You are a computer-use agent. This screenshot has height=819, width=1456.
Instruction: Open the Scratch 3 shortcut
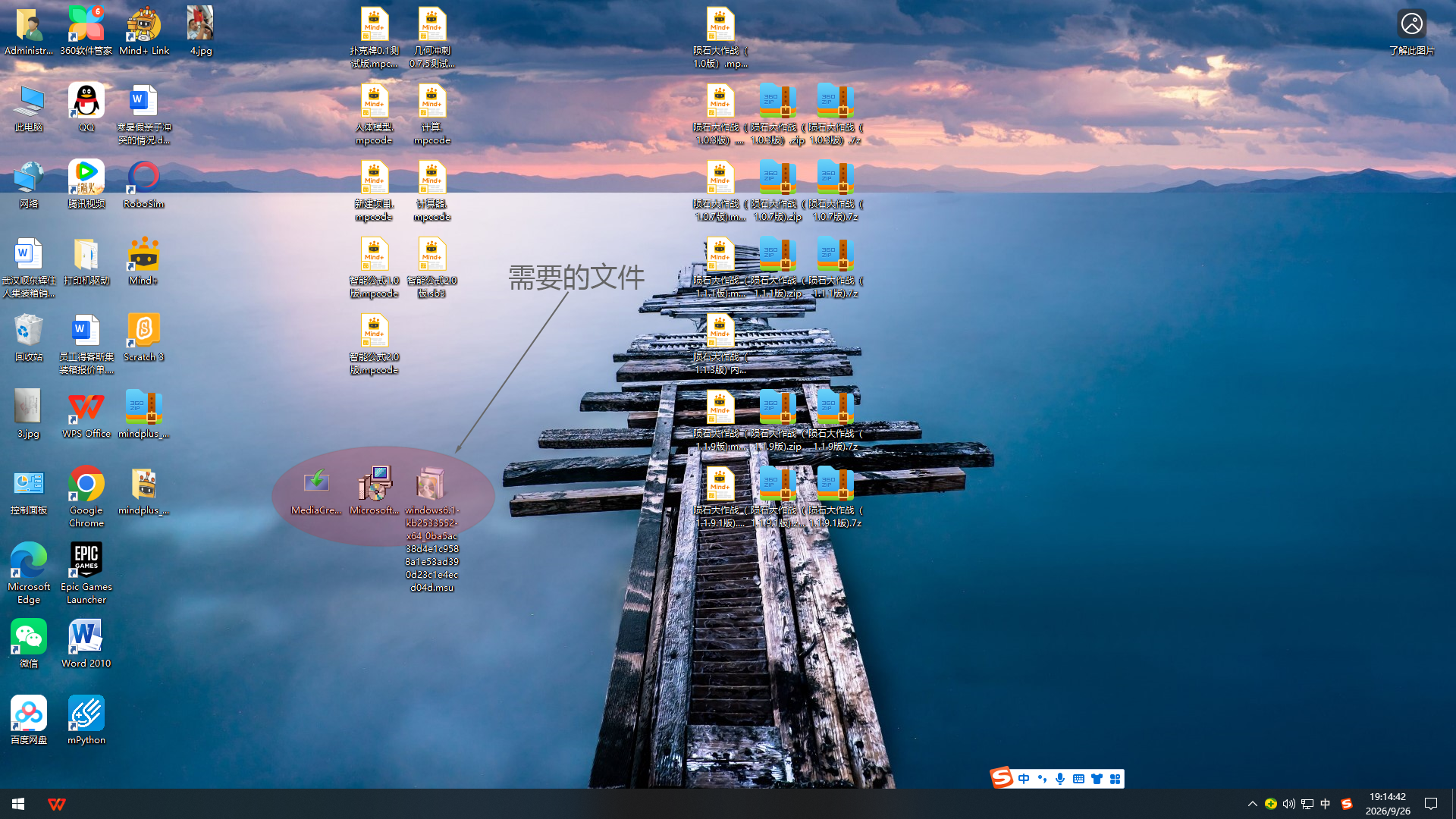click(144, 337)
